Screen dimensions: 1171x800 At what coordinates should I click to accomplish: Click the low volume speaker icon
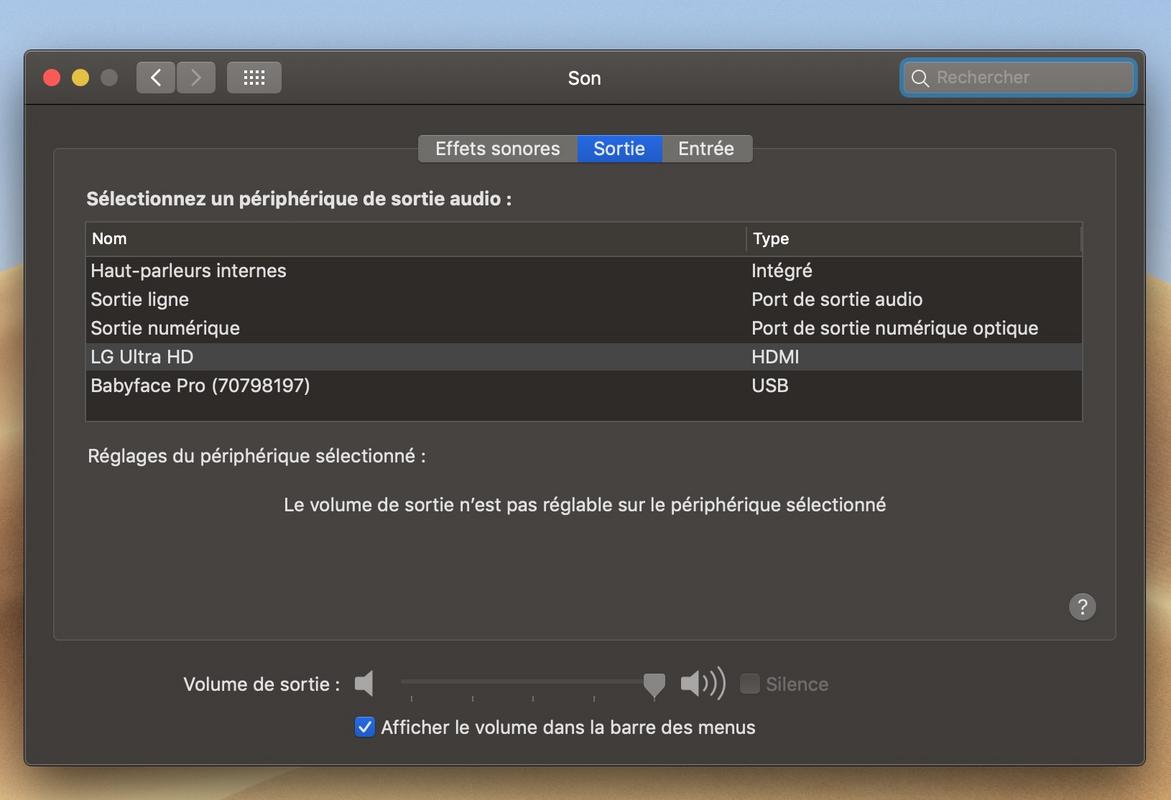[x=364, y=683]
